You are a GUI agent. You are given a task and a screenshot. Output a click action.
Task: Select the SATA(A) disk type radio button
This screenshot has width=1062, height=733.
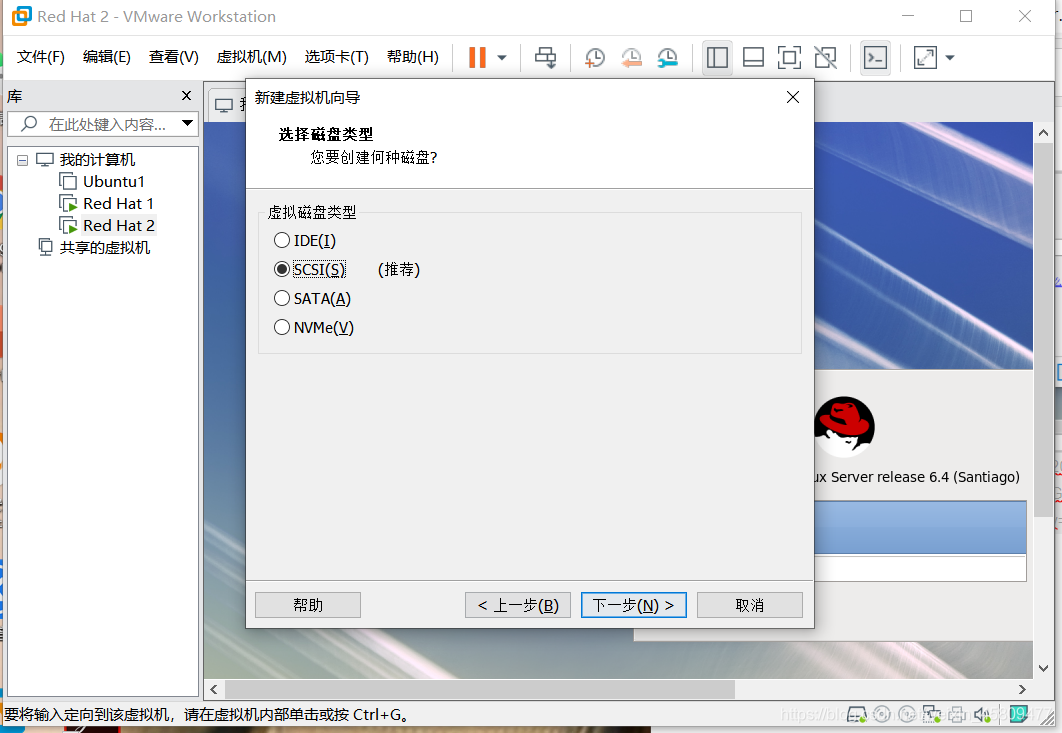(x=282, y=299)
